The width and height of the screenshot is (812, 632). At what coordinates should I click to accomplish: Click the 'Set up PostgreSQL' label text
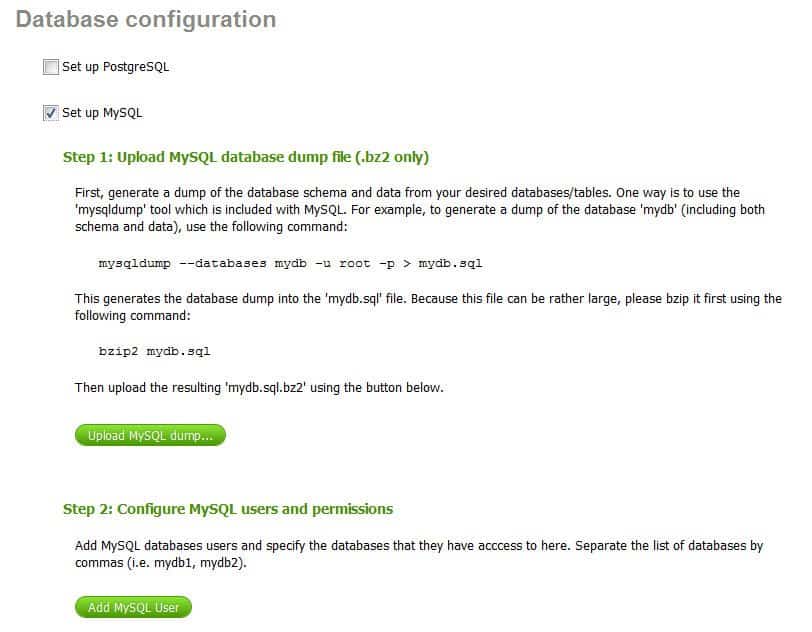[x=115, y=67]
